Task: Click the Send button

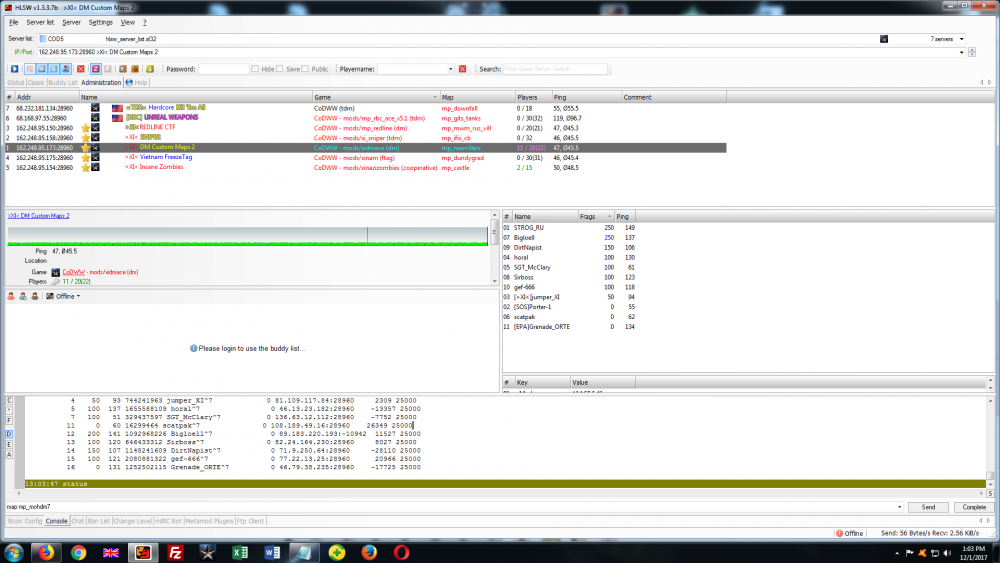Action: (928, 507)
